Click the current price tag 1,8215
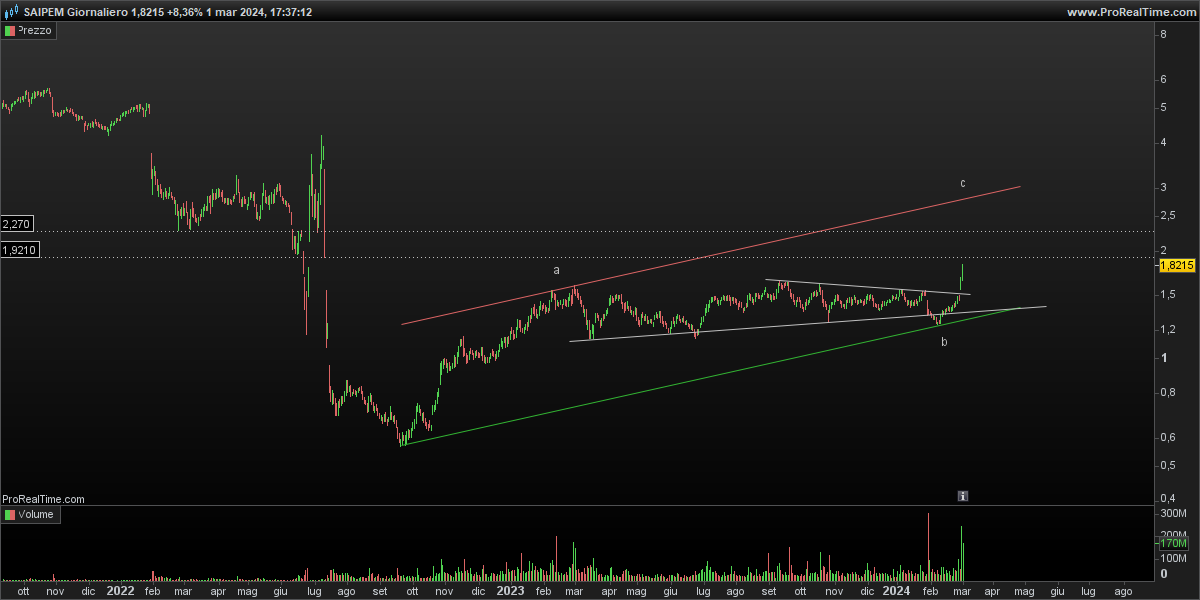This screenshot has height=600, width=1200. tap(1176, 266)
